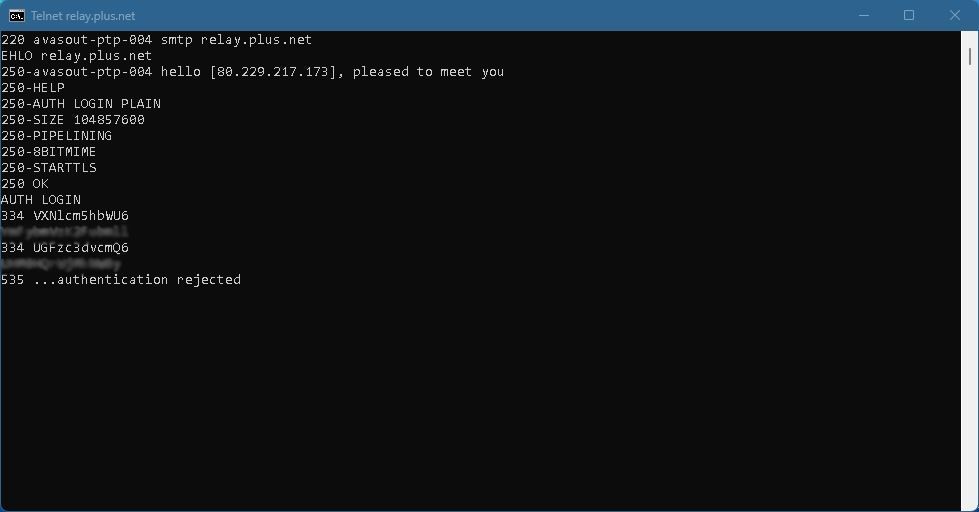Click the 250-STARTTLS response line
Screen dimensions: 979x512
[49, 168]
